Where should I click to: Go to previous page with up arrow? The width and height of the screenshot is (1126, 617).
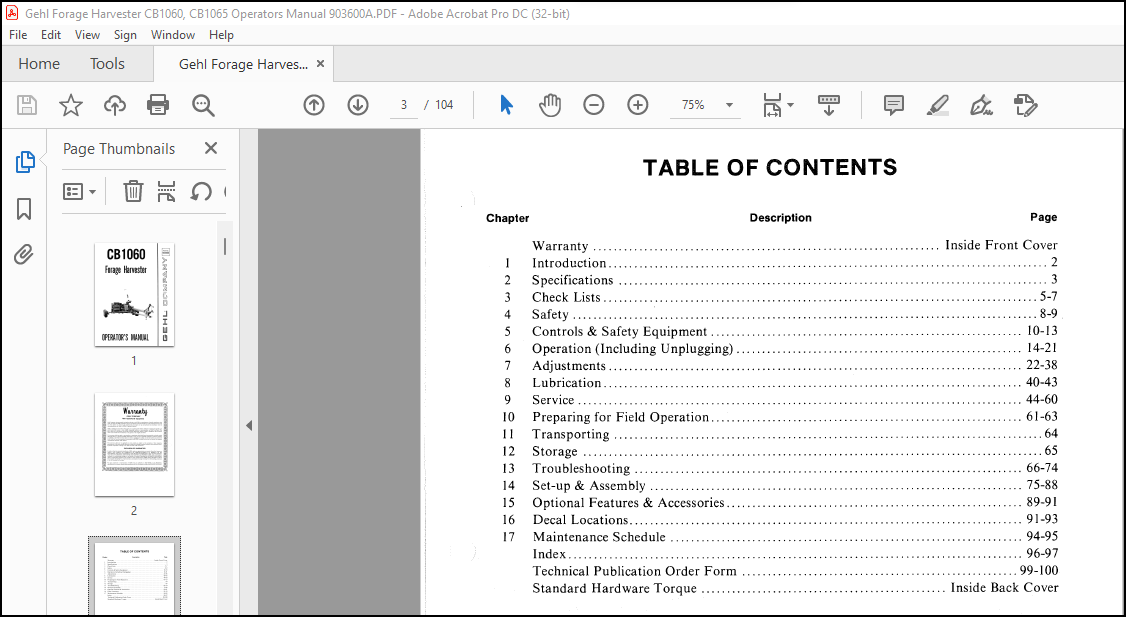314,105
